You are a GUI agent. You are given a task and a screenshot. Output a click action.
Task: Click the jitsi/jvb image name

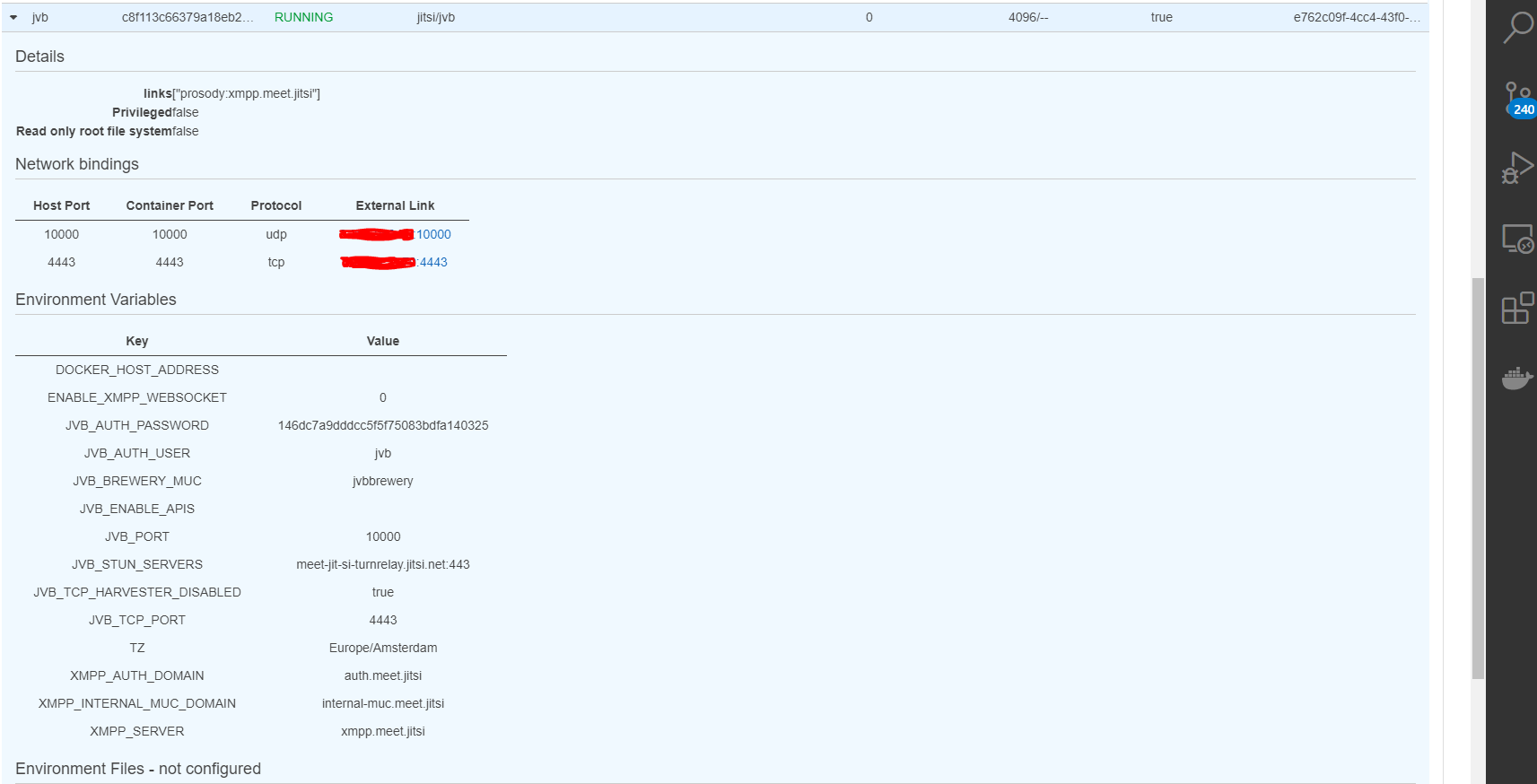(x=436, y=18)
